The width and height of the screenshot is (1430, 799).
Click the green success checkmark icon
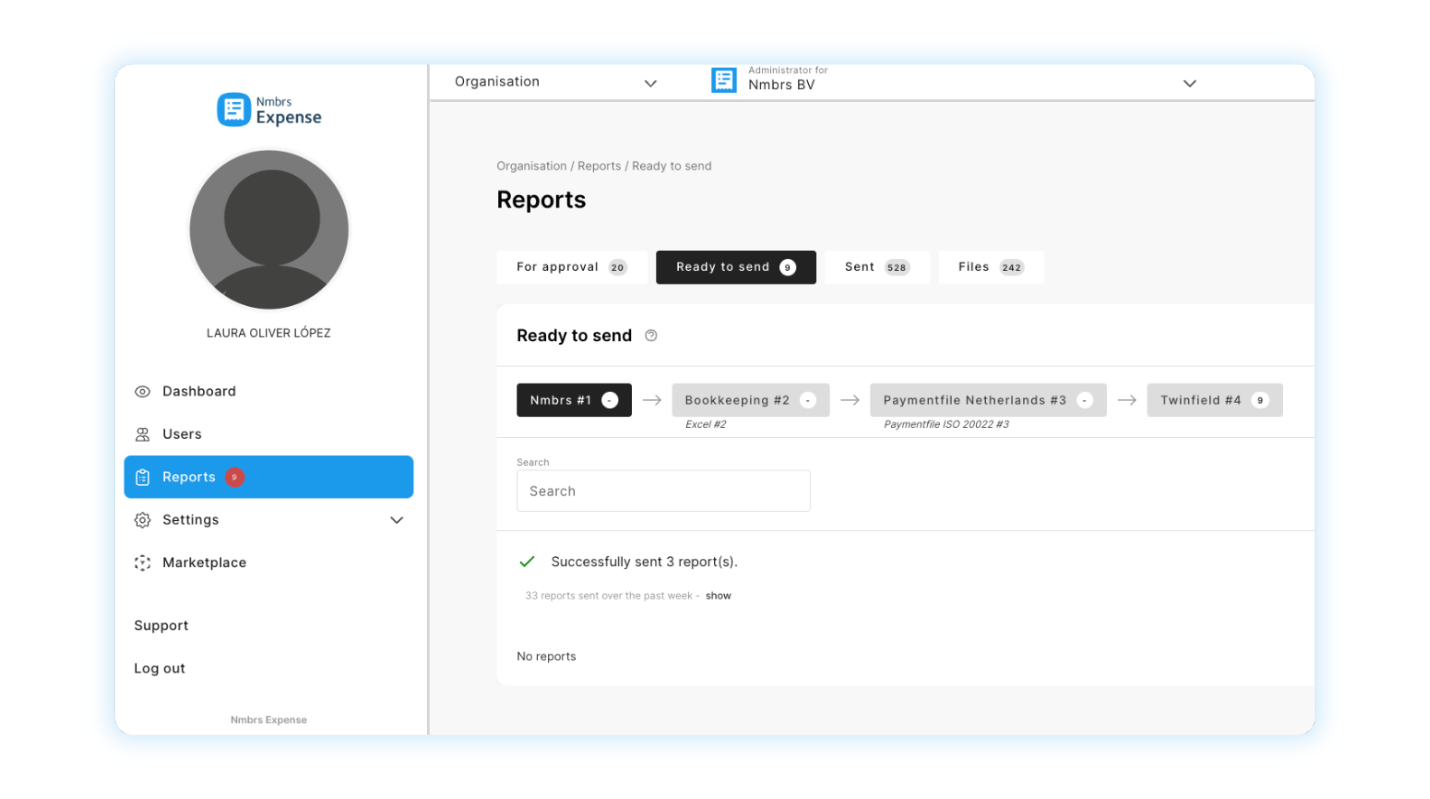click(x=527, y=562)
